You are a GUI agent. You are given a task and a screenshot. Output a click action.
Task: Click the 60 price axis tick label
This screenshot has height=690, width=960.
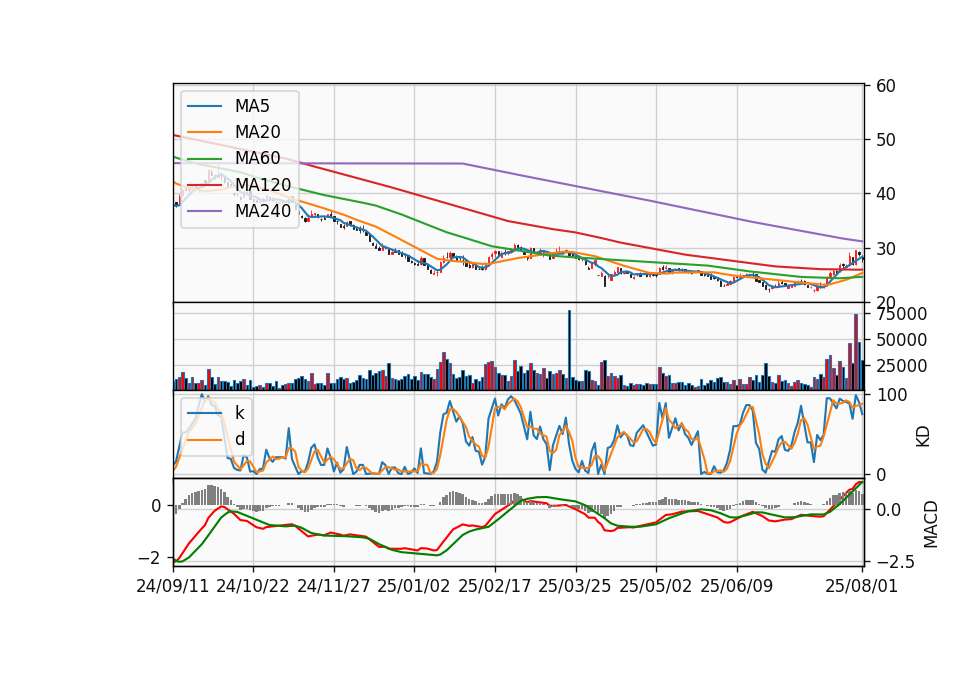(886, 86)
